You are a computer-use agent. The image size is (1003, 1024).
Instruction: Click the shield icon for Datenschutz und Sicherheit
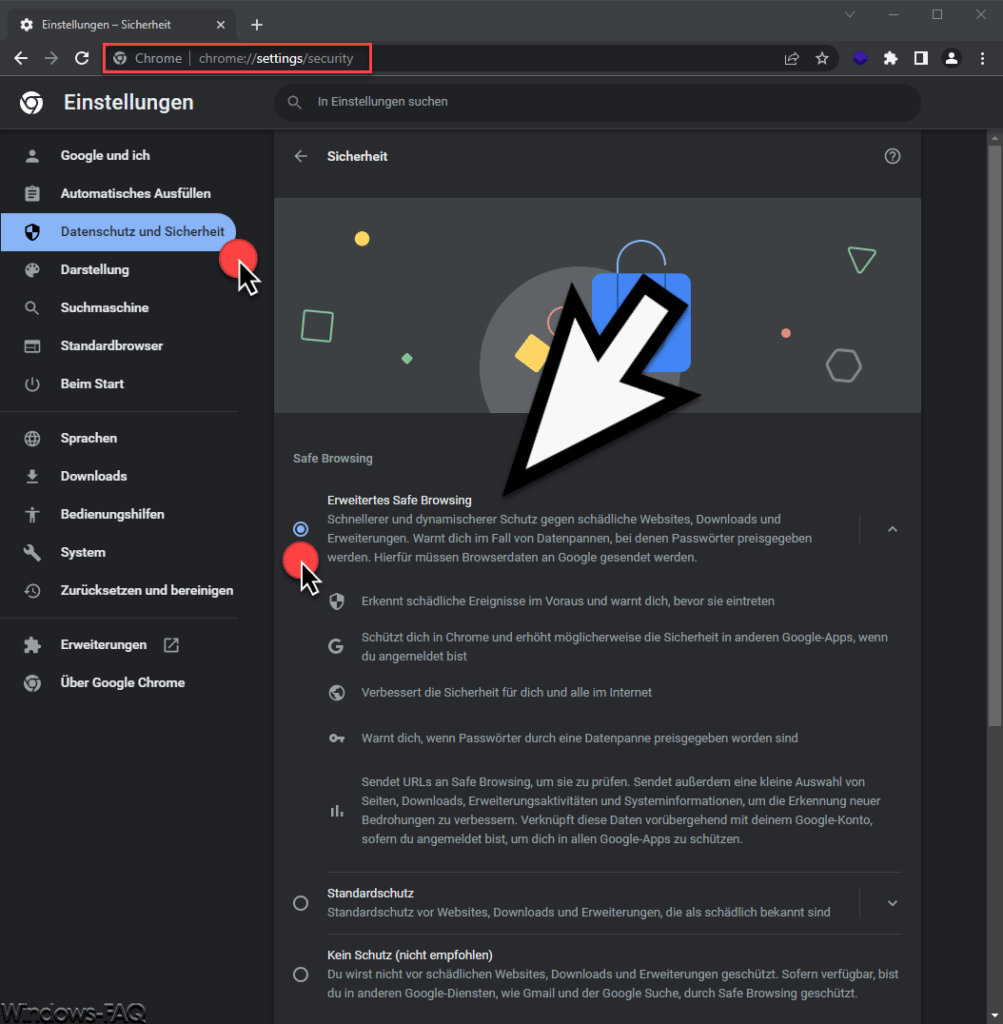(x=32, y=232)
